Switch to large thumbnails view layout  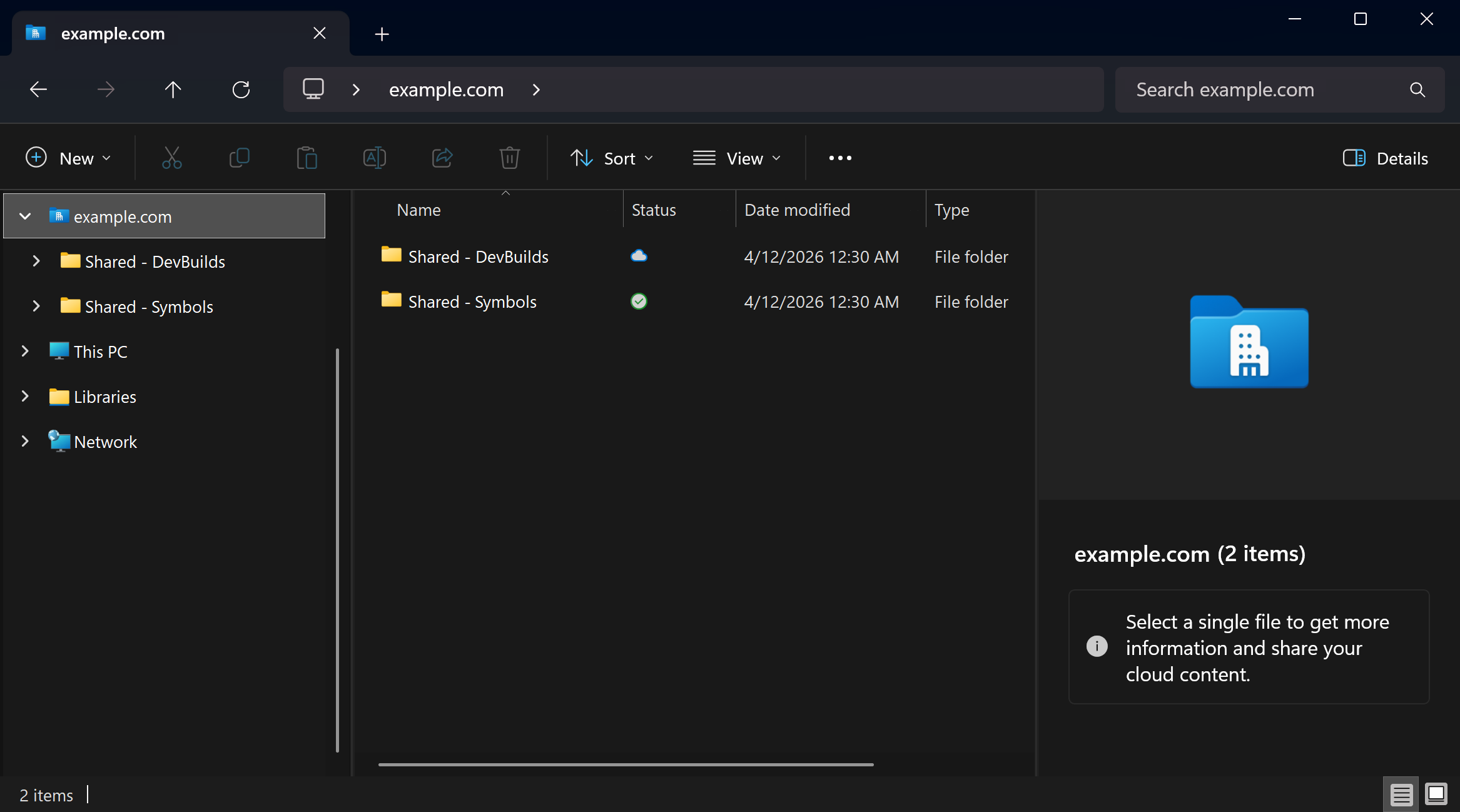click(x=1436, y=794)
